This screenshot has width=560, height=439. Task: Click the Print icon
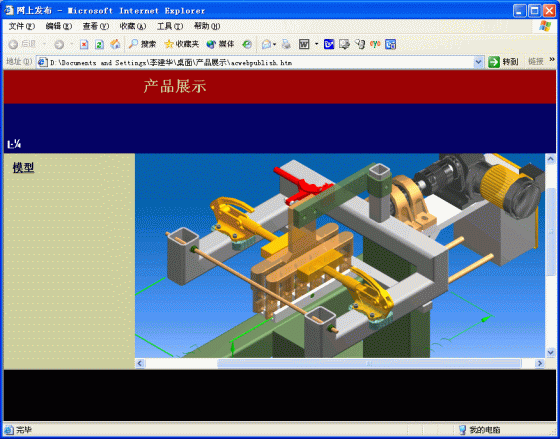pyautogui.click(x=286, y=44)
